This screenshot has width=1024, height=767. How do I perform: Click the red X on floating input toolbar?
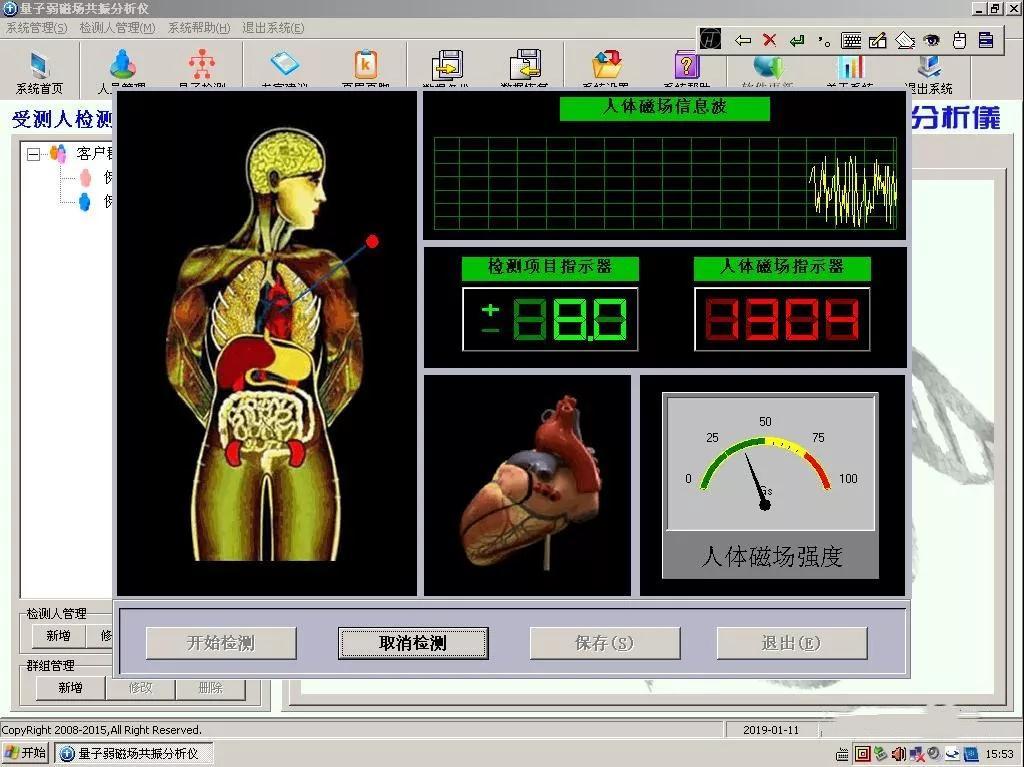(x=769, y=40)
